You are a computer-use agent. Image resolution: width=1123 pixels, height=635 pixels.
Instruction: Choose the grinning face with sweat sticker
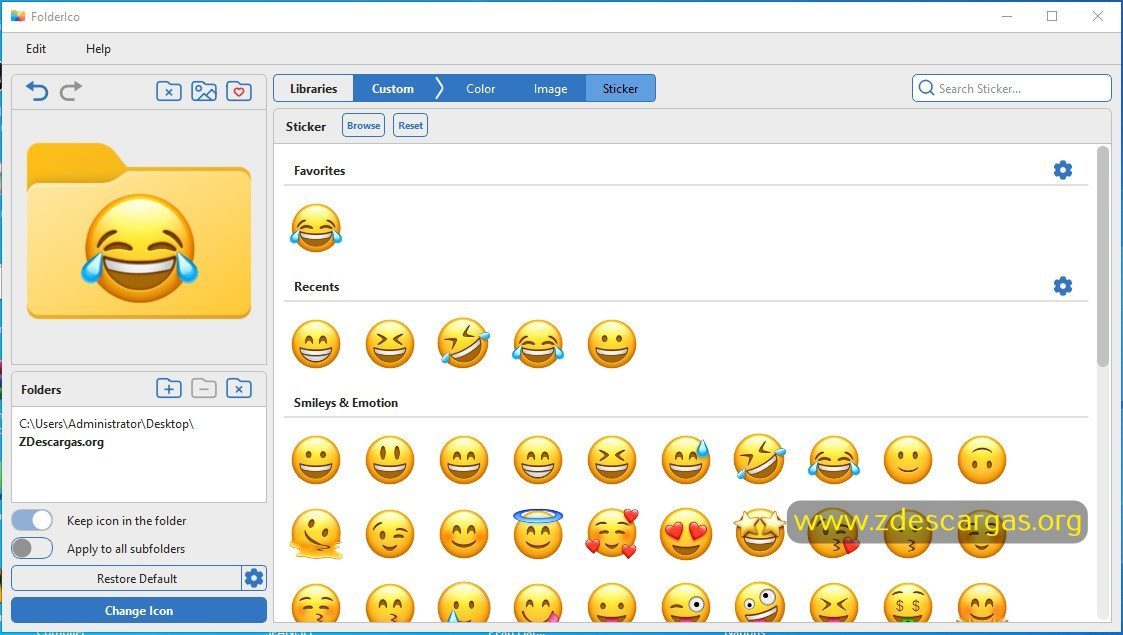[x=686, y=460]
